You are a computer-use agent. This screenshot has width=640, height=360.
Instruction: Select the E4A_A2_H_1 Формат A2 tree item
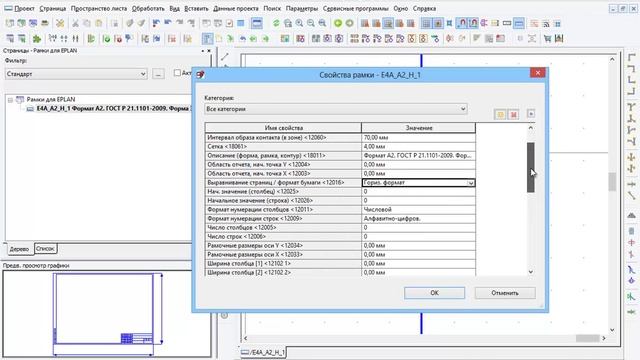coord(112,109)
